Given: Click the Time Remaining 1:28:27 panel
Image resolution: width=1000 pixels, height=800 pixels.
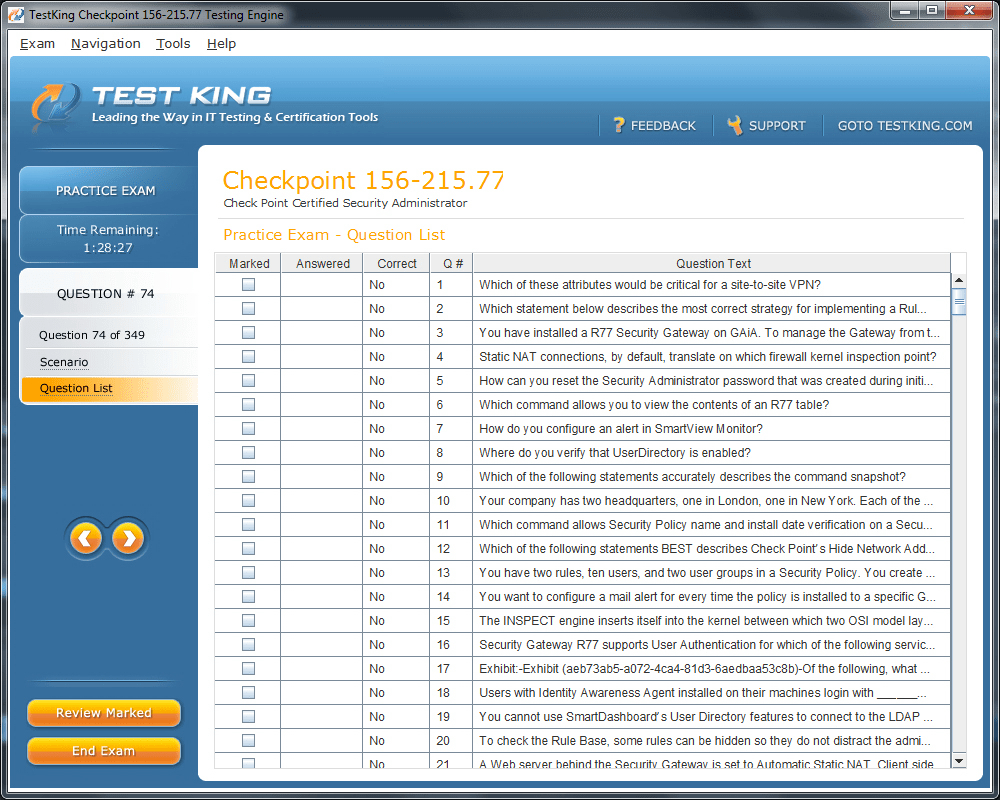Looking at the screenshot, I should pos(108,239).
